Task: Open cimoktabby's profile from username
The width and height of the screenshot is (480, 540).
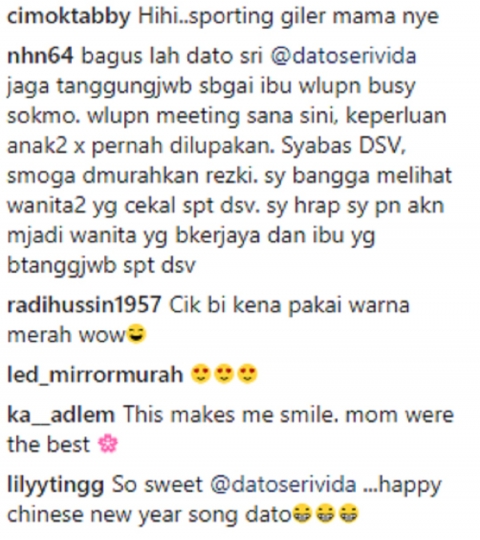Action: 69,16
